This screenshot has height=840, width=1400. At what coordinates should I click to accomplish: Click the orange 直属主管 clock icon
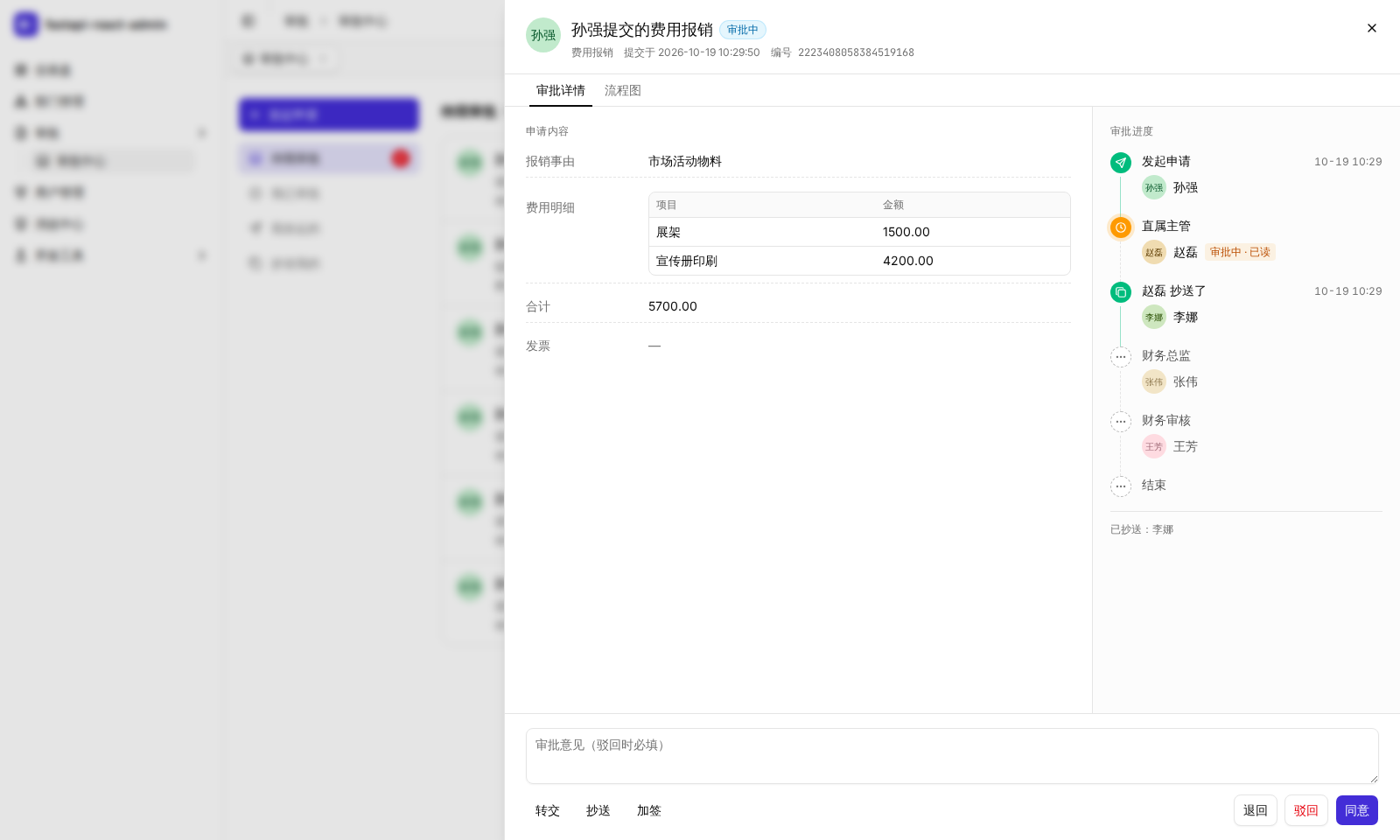(1121, 227)
